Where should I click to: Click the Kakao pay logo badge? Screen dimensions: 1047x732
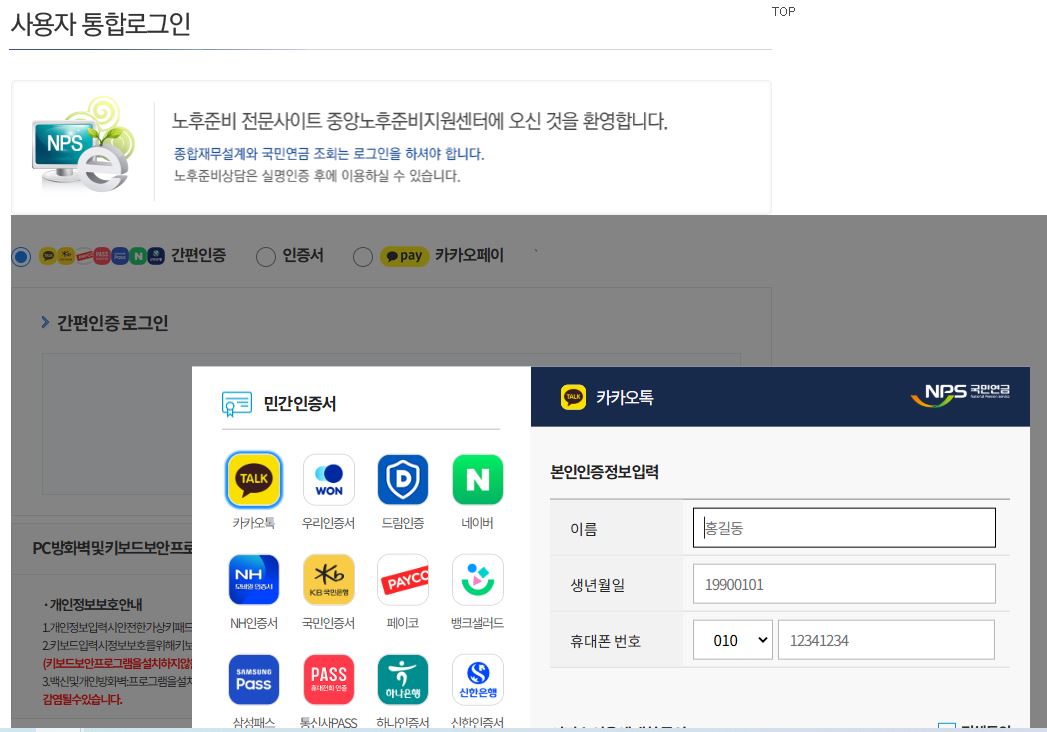pyautogui.click(x=404, y=256)
